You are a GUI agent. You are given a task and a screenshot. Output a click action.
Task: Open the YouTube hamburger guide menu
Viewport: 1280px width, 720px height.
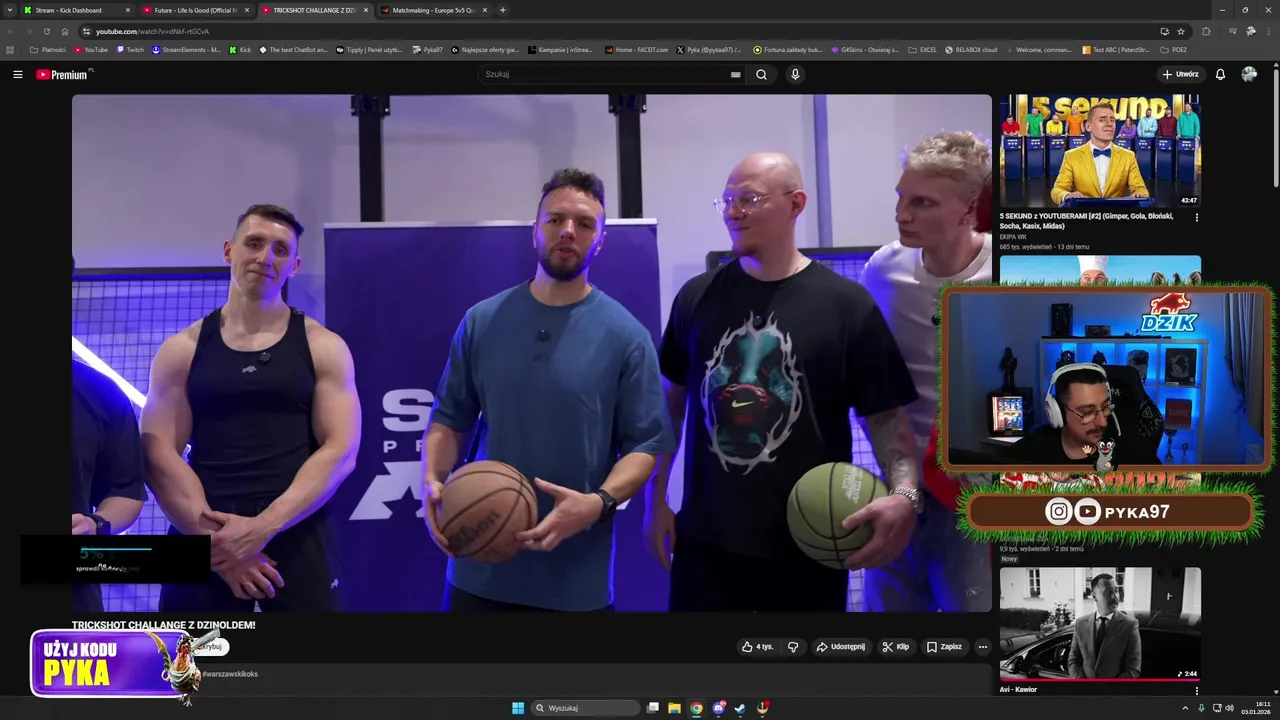tap(17, 74)
